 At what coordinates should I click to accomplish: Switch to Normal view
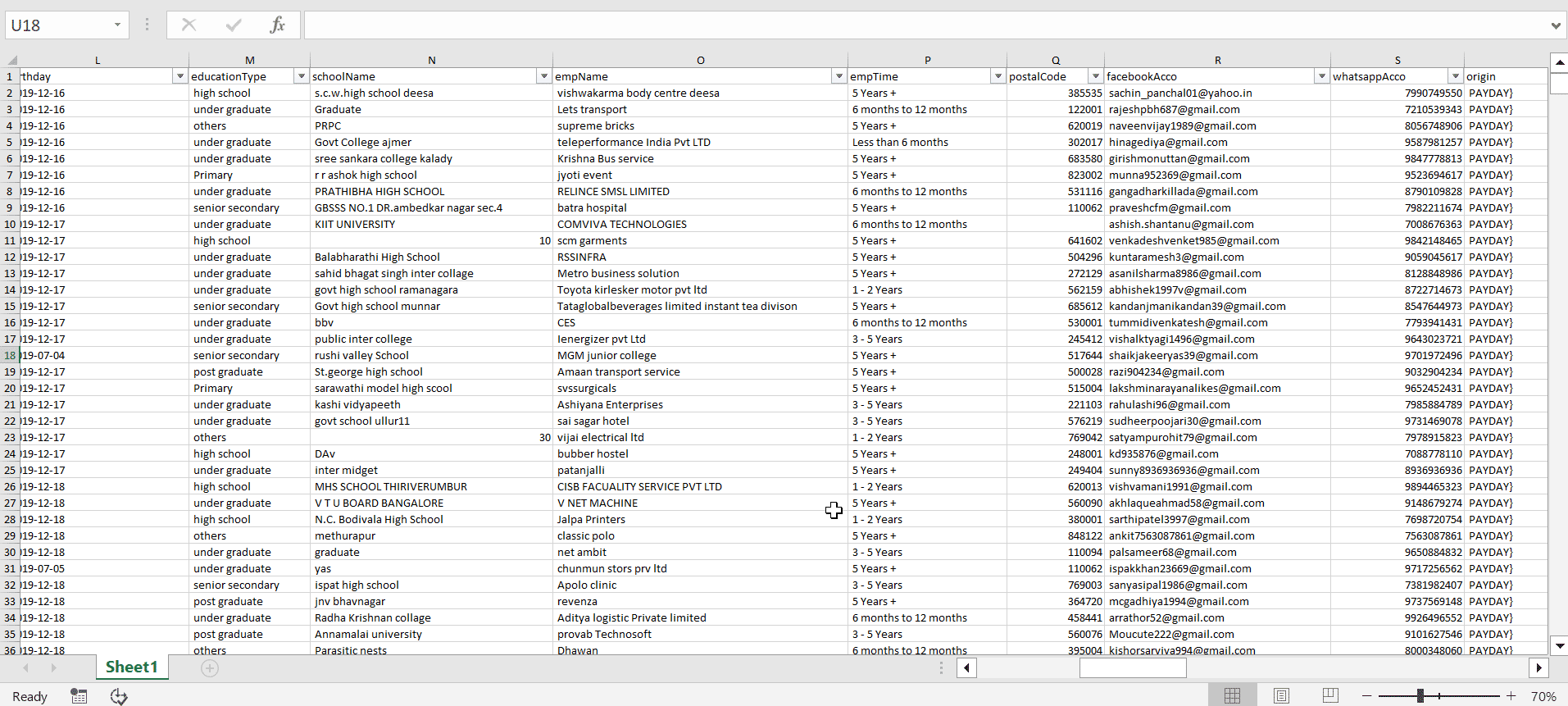click(1232, 696)
